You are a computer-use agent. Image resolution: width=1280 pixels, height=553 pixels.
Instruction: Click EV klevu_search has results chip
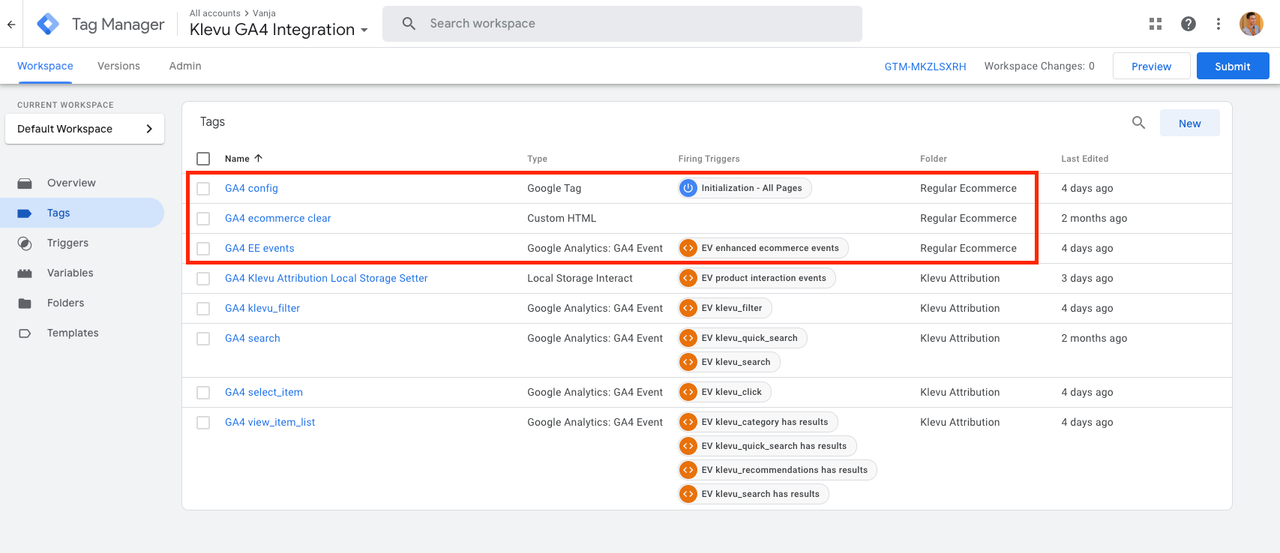pyautogui.click(x=753, y=494)
